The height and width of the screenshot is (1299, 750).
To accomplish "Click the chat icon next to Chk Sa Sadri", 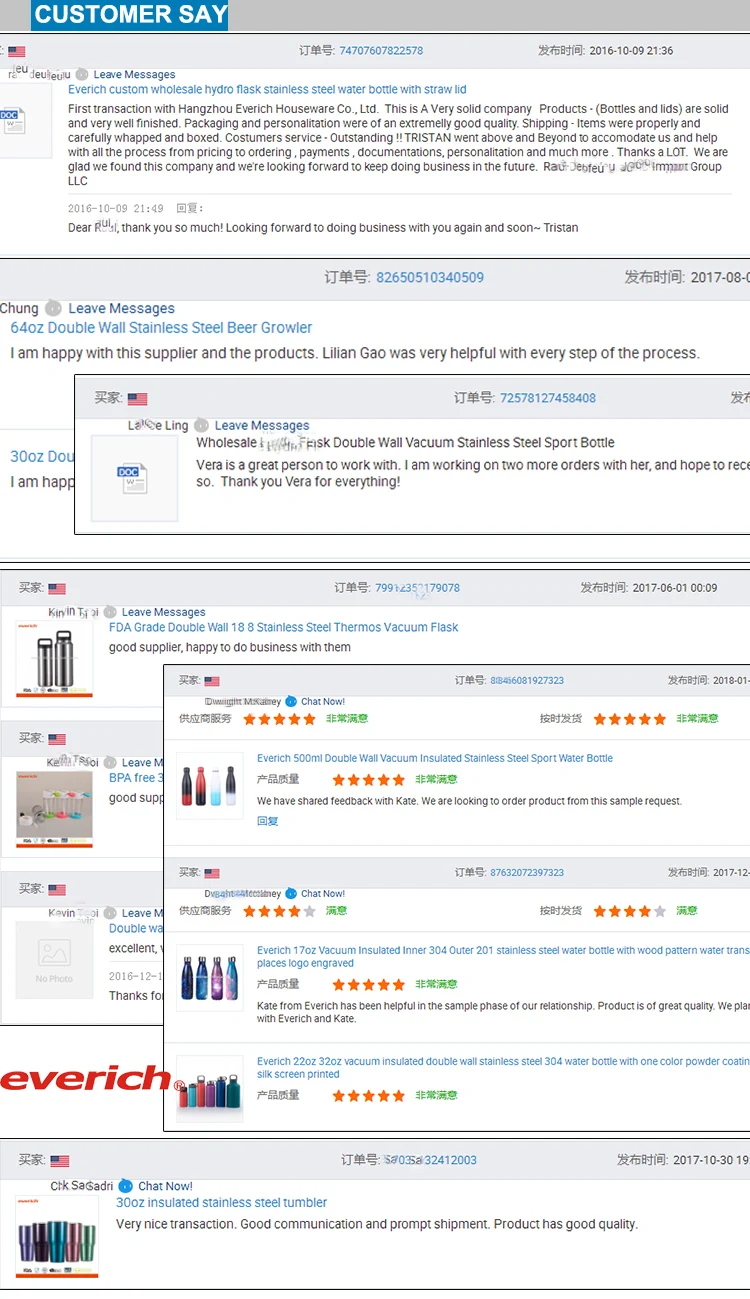I will pos(125,1186).
